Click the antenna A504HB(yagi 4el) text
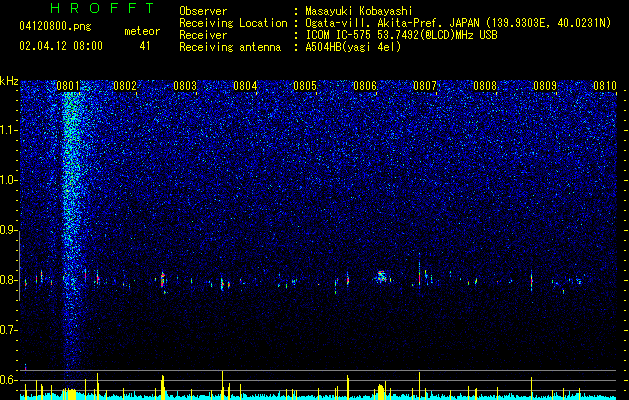The width and height of the screenshot is (629, 400). (353, 47)
